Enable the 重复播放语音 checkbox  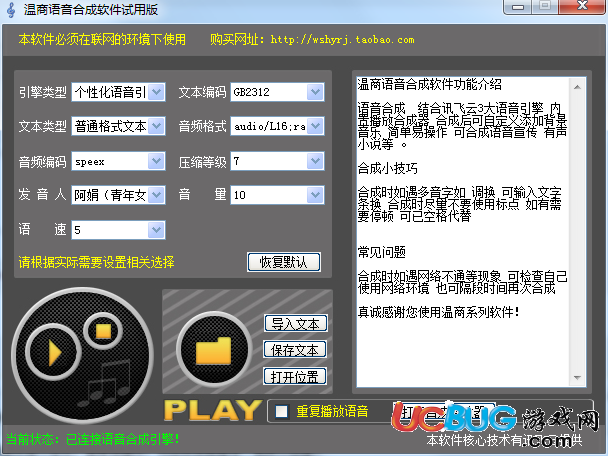click(281, 411)
